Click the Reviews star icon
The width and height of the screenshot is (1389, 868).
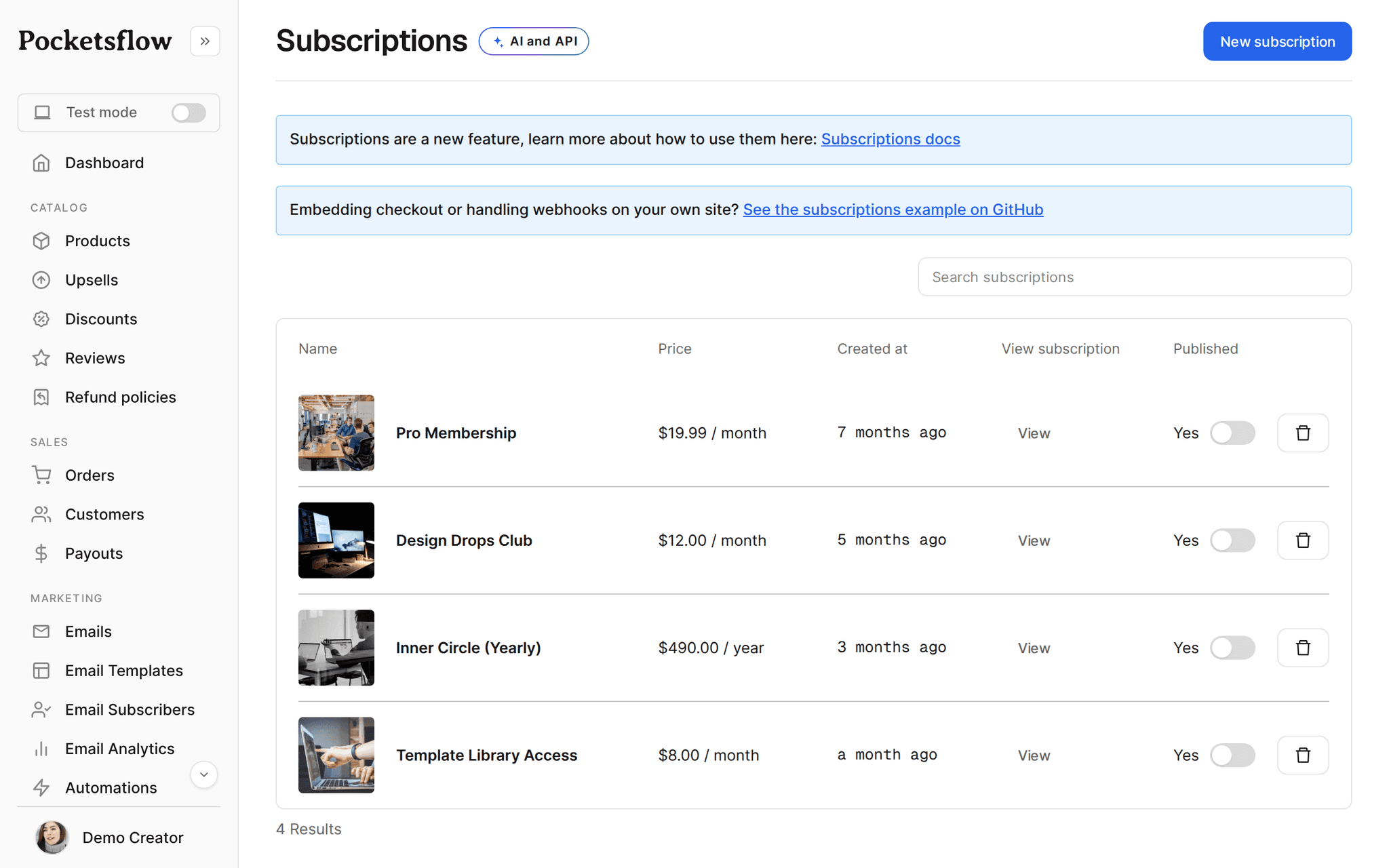point(41,358)
